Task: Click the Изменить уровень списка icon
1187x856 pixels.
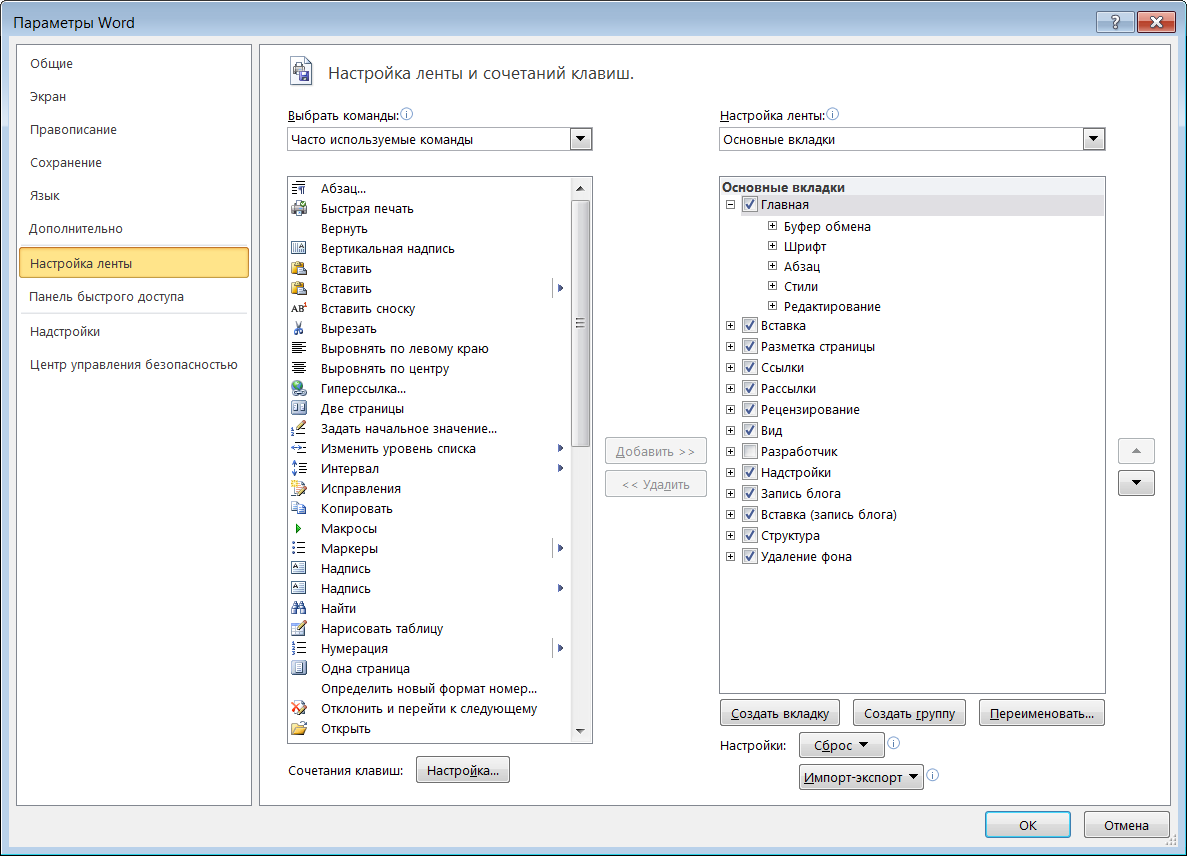Action: tap(299, 448)
